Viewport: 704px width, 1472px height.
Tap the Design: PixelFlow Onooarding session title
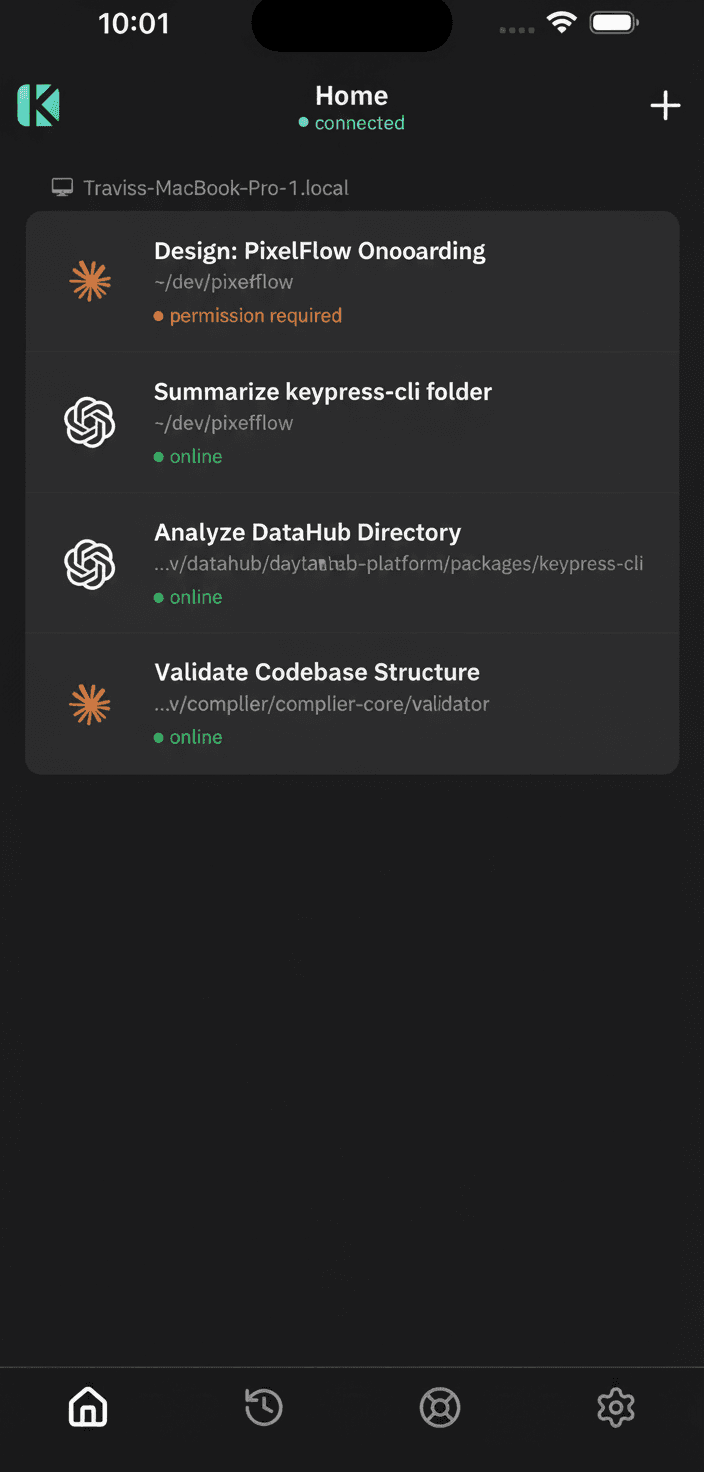318,250
